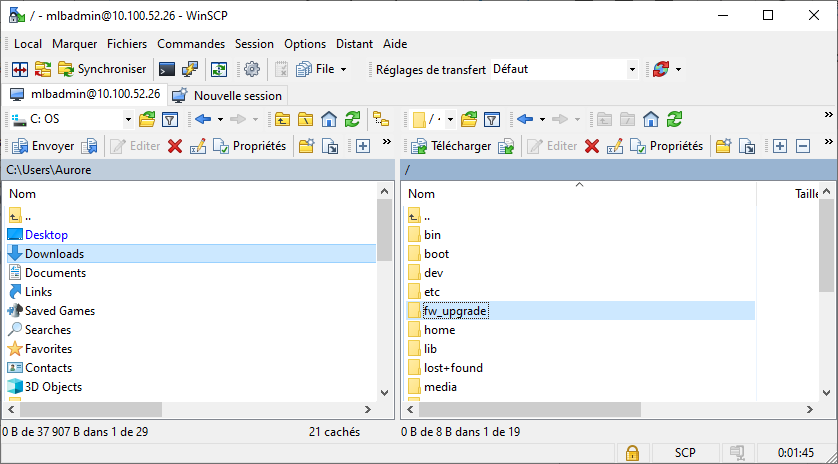Switch to the Nouvelle session tab

tap(228, 95)
